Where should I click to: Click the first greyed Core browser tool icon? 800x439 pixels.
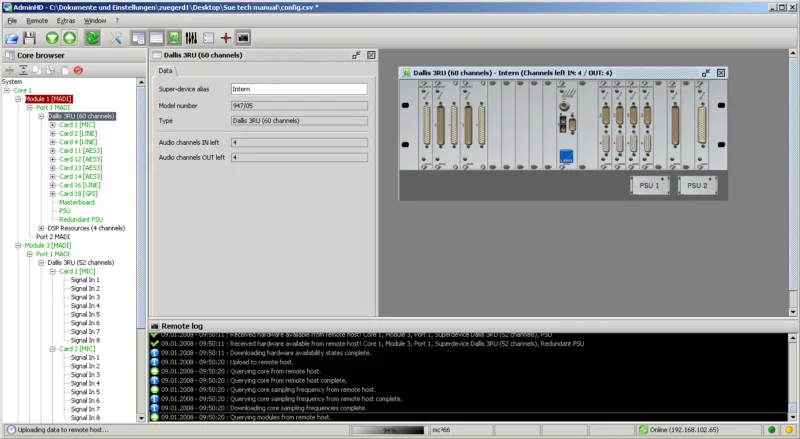click(9, 70)
